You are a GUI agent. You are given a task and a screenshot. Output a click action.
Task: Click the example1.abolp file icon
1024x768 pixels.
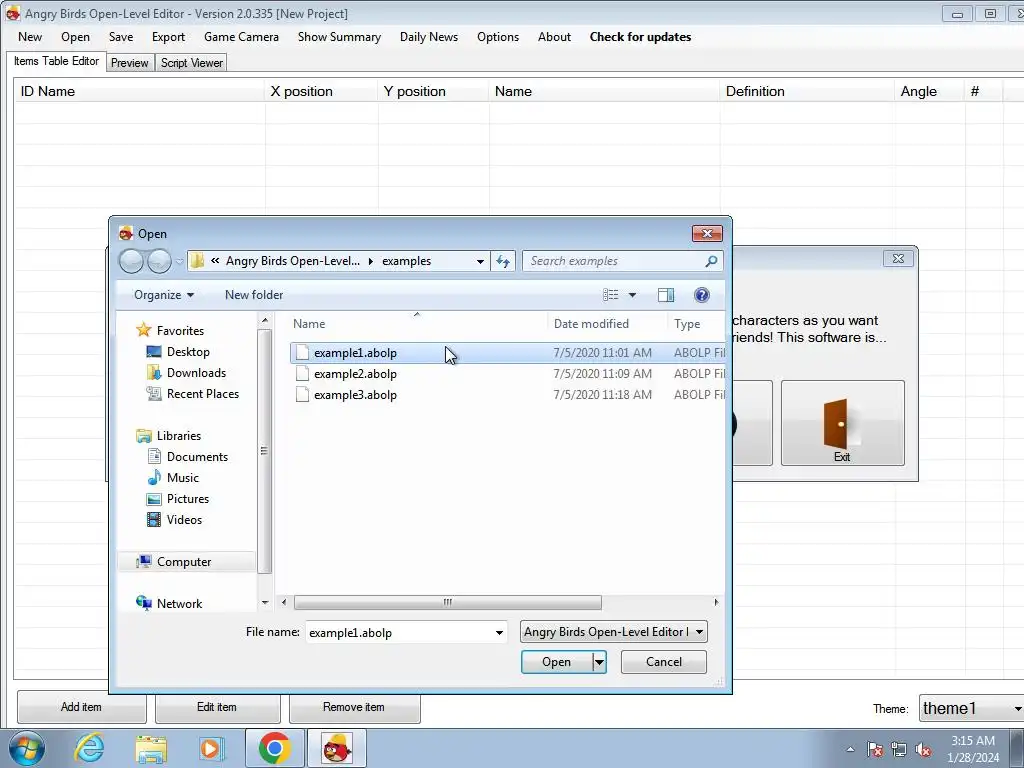click(x=302, y=353)
